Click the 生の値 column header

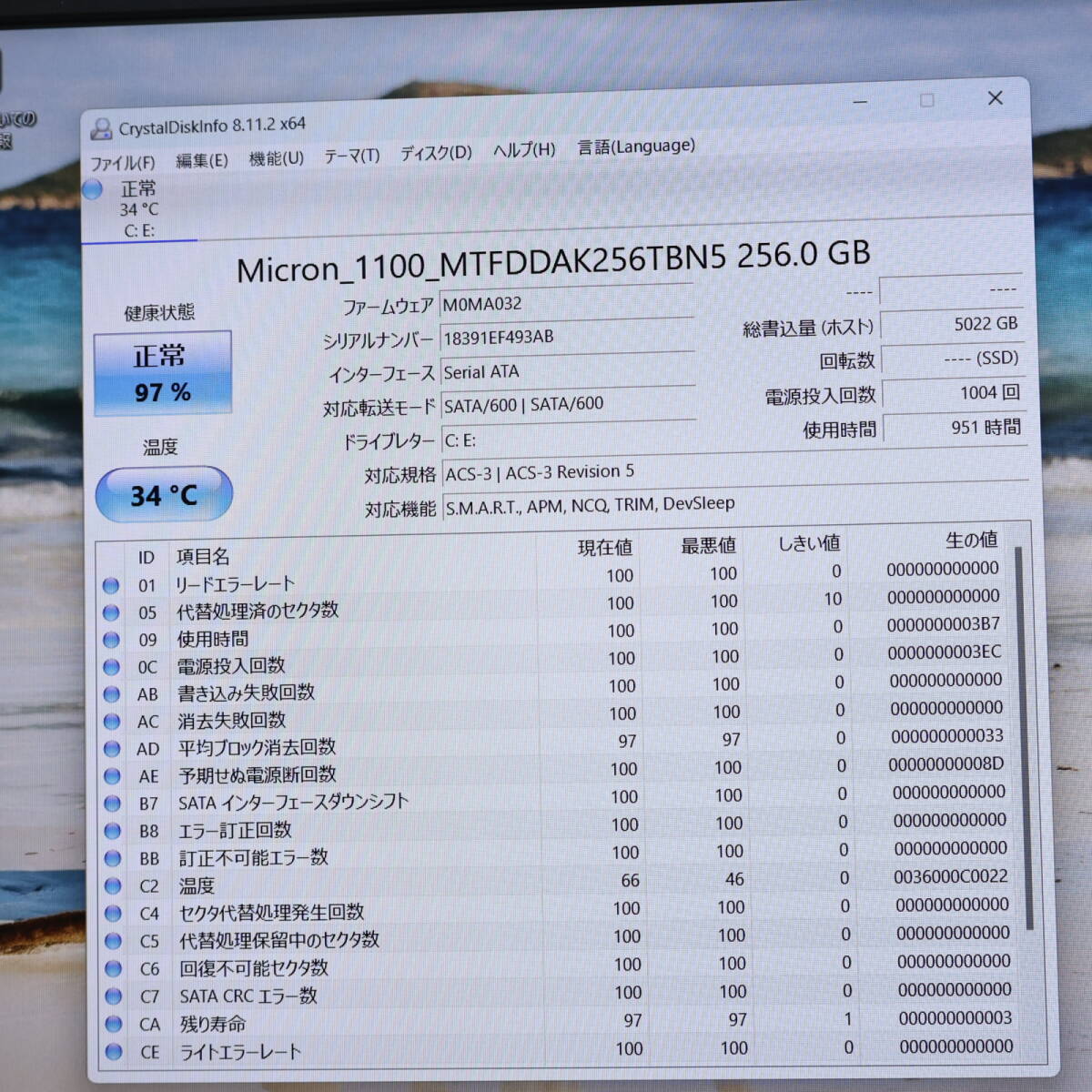(971, 540)
